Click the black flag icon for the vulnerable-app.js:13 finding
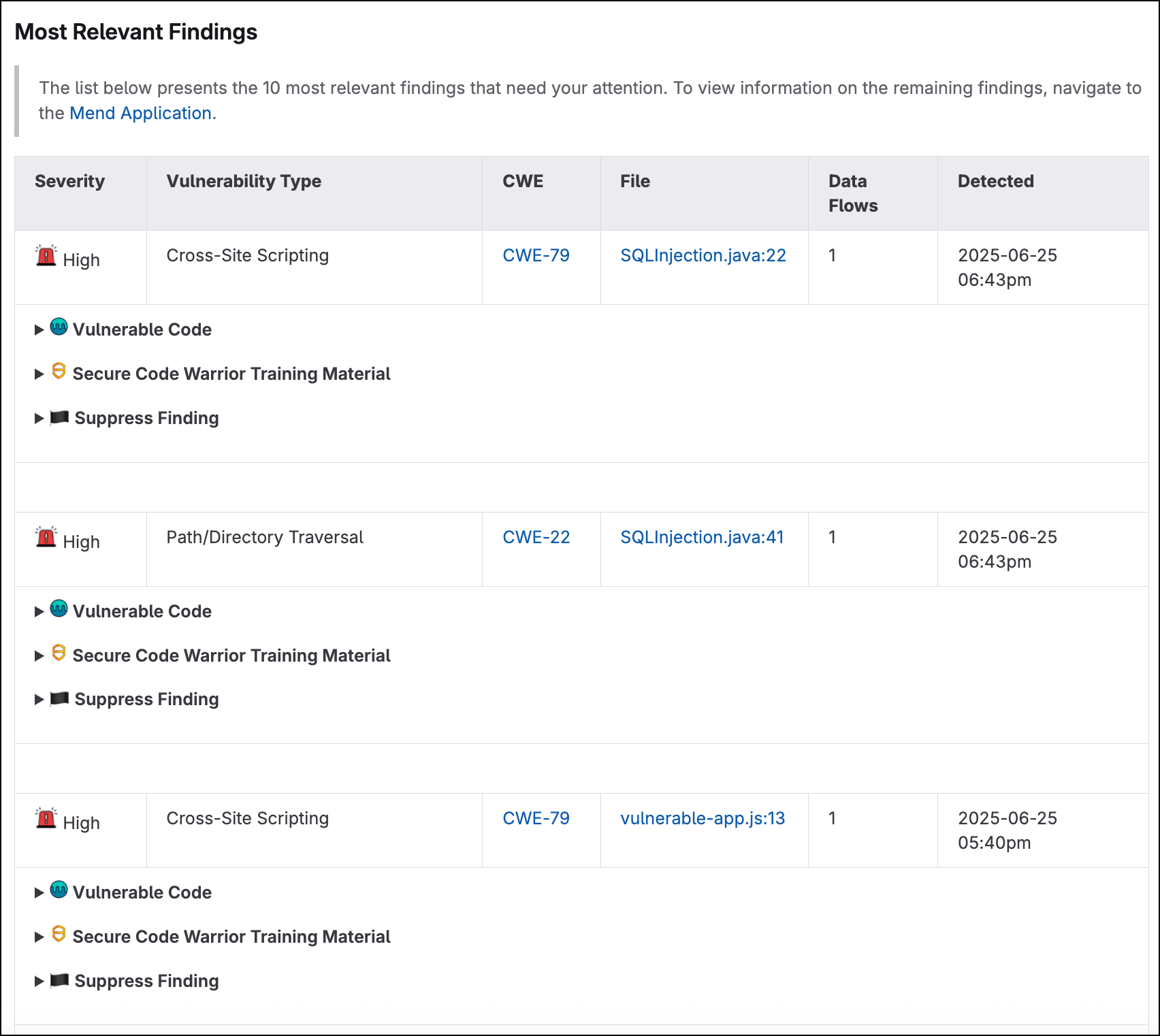This screenshot has width=1160, height=1036. coord(60,980)
